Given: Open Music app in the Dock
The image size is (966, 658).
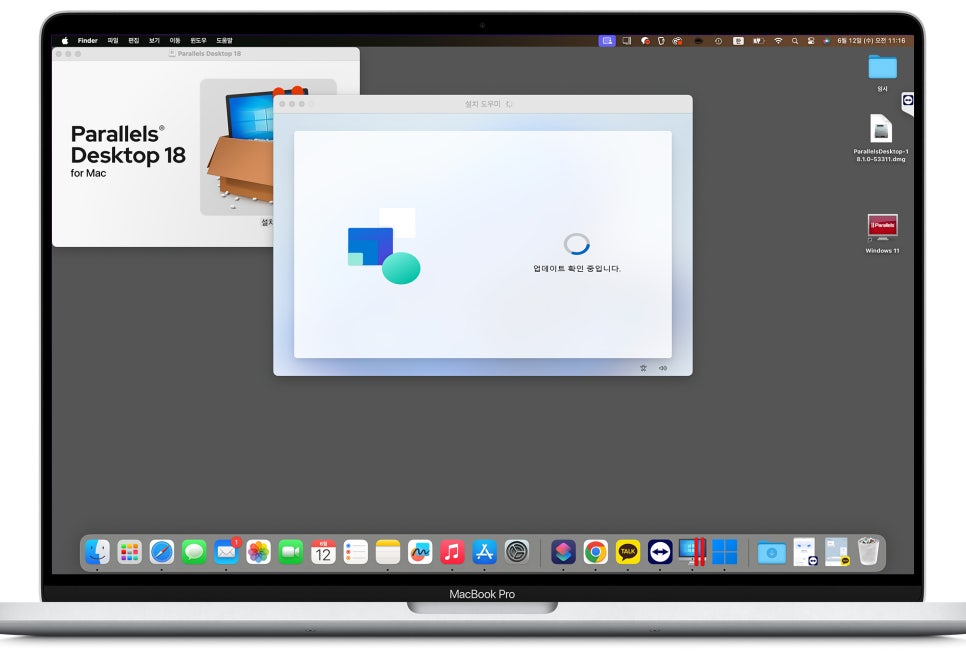Looking at the screenshot, I should coord(452,552).
